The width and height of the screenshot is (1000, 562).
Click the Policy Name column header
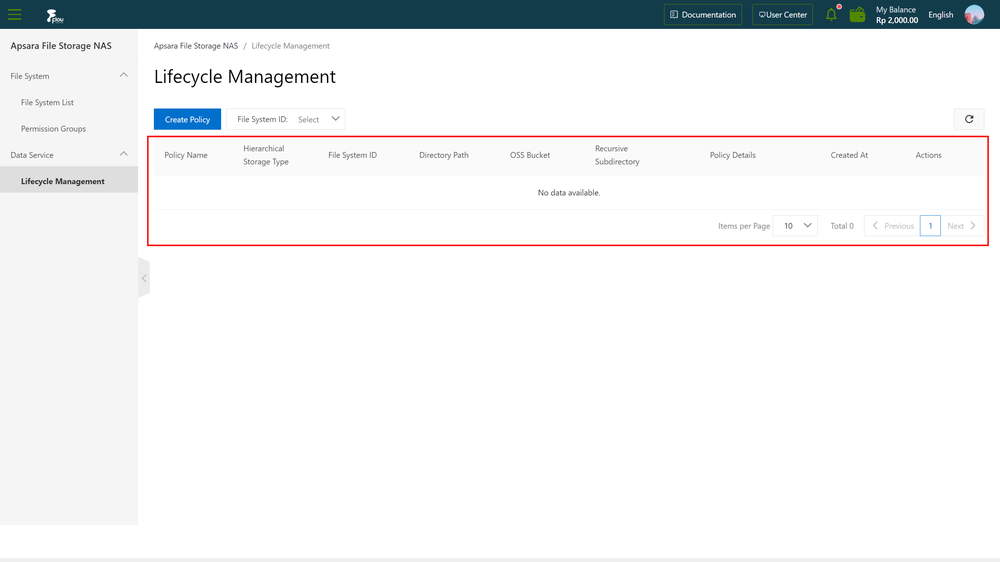pyautogui.click(x=186, y=155)
